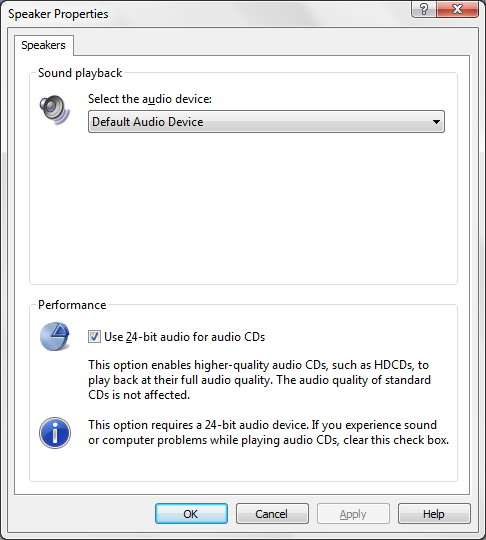
Task: Switch to the Speakers tab
Action: point(43,45)
